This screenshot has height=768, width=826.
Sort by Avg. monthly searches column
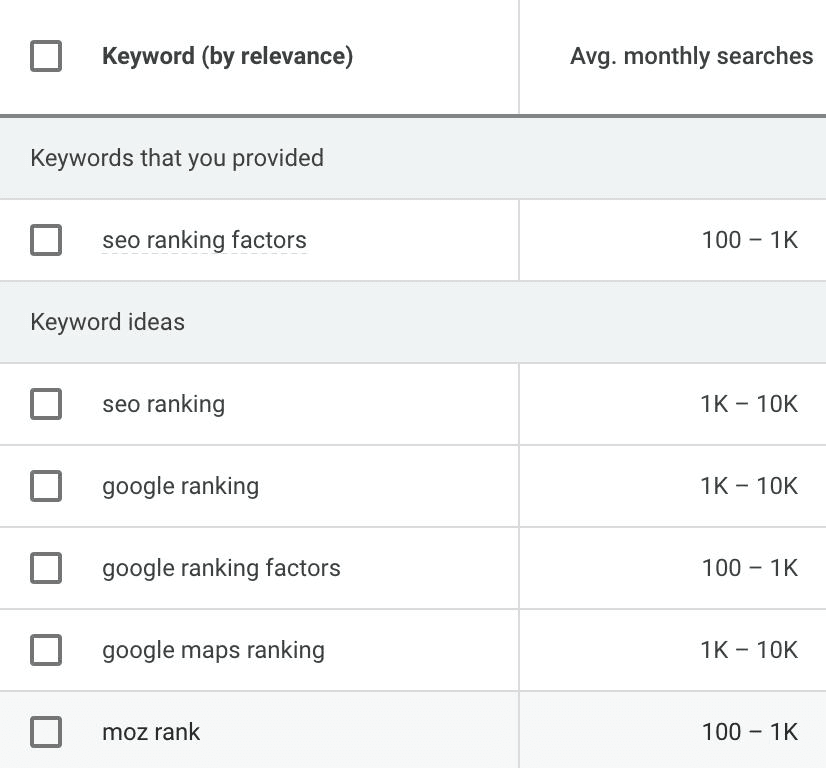click(x=691, y=56)
